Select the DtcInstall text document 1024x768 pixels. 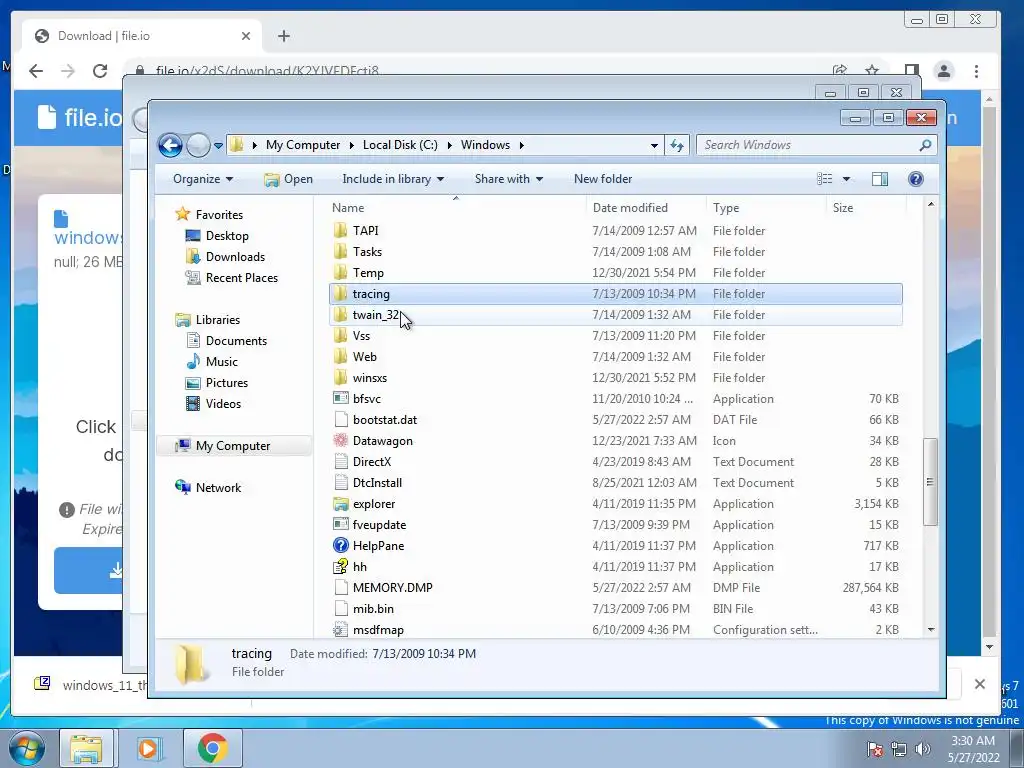(x=616, y=483)
